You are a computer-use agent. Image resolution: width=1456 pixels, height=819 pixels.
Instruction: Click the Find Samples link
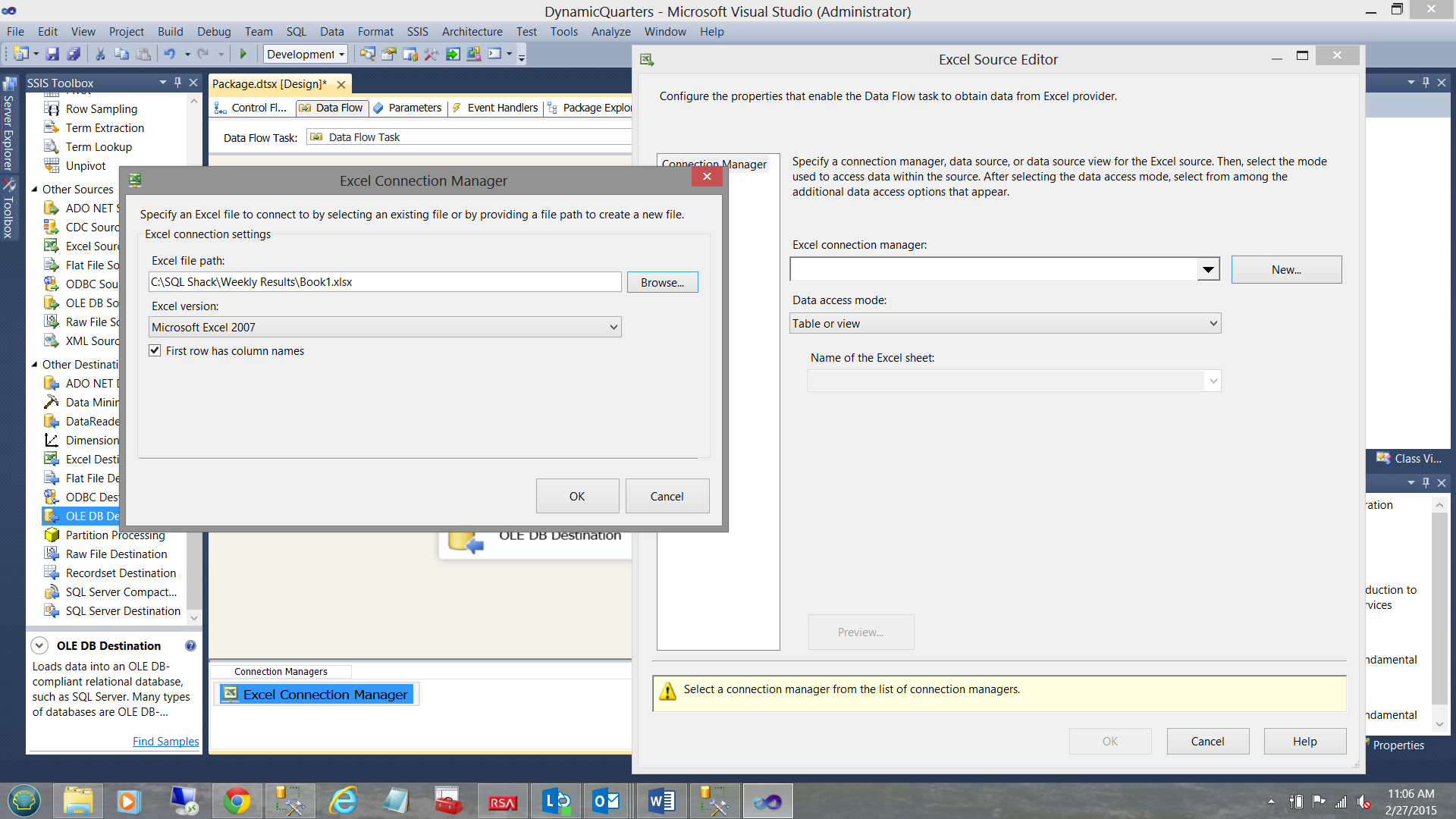pos(165,742)
